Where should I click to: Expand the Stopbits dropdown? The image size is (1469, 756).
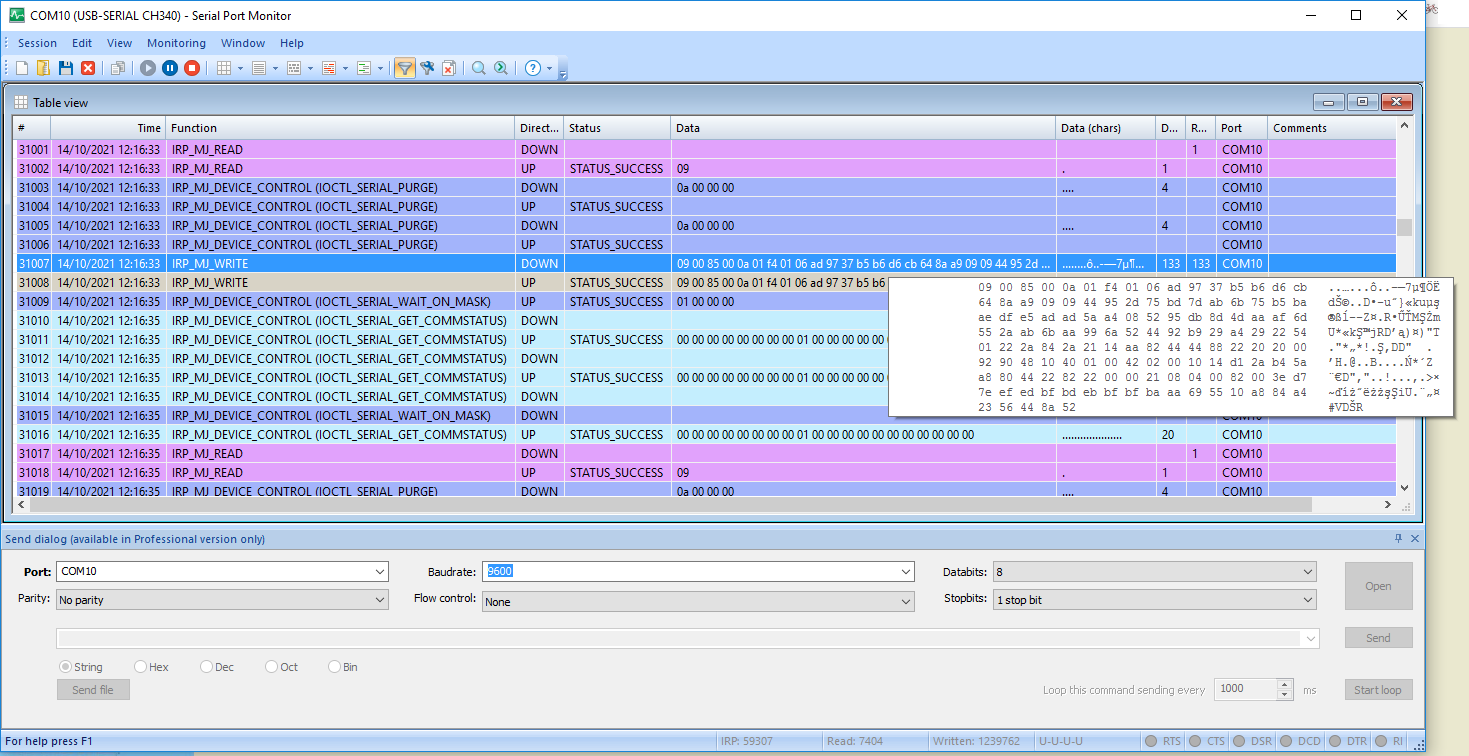(1307, 600)
